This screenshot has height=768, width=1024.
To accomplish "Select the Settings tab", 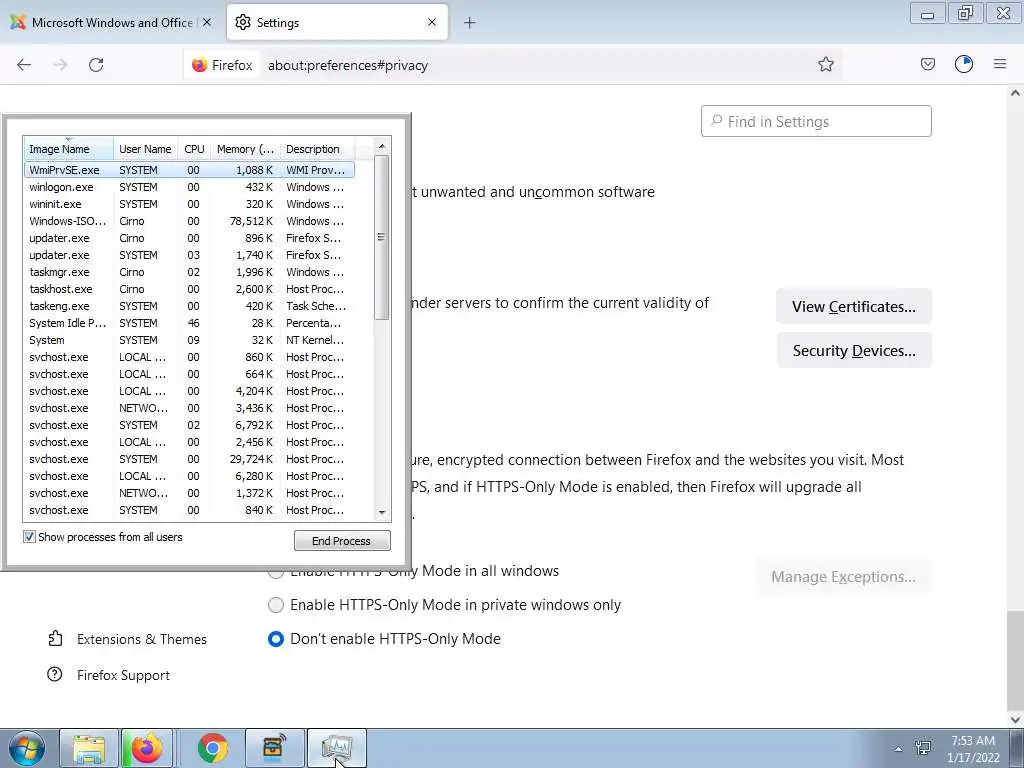I will point(337,22).
